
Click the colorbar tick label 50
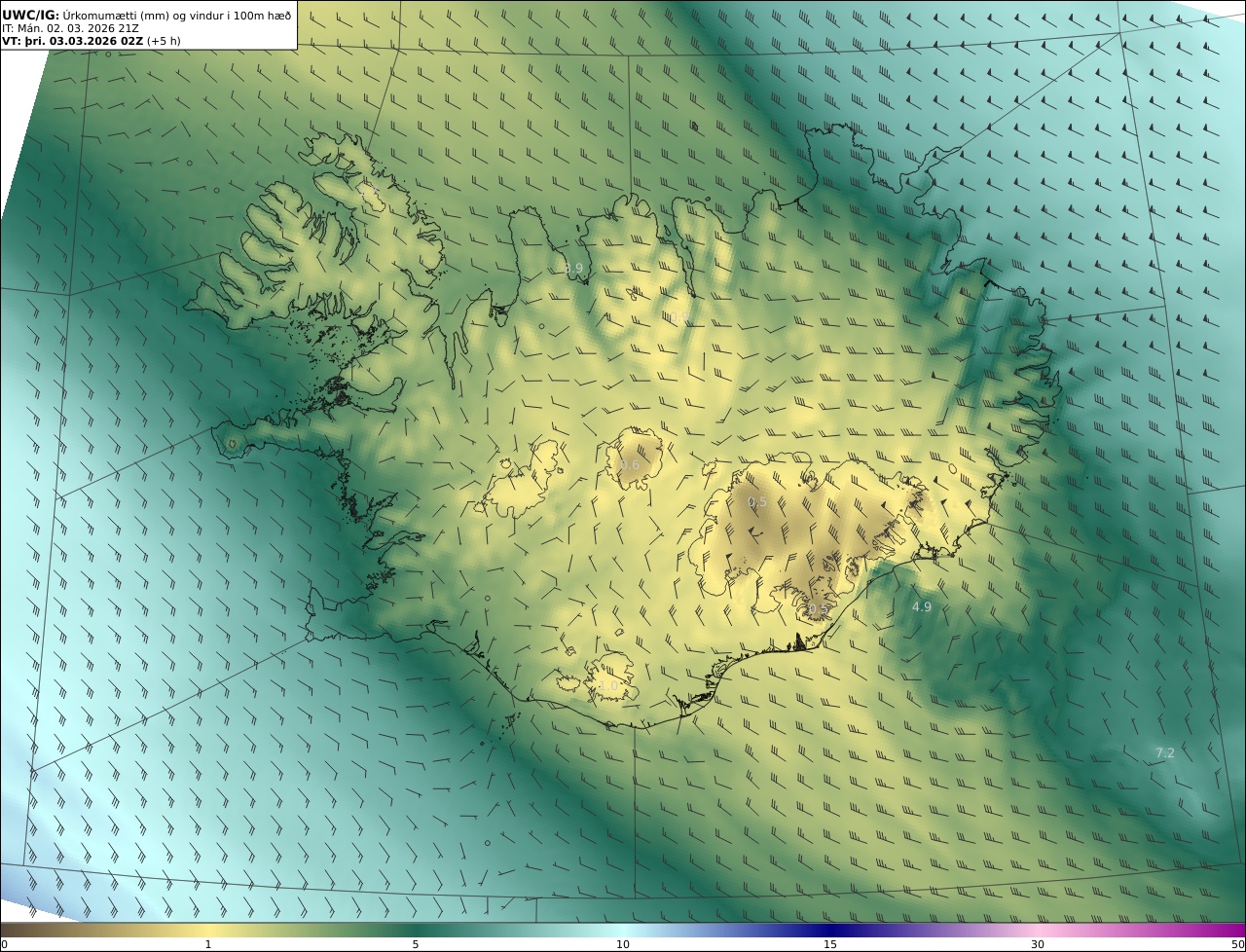click(1237, 944)
